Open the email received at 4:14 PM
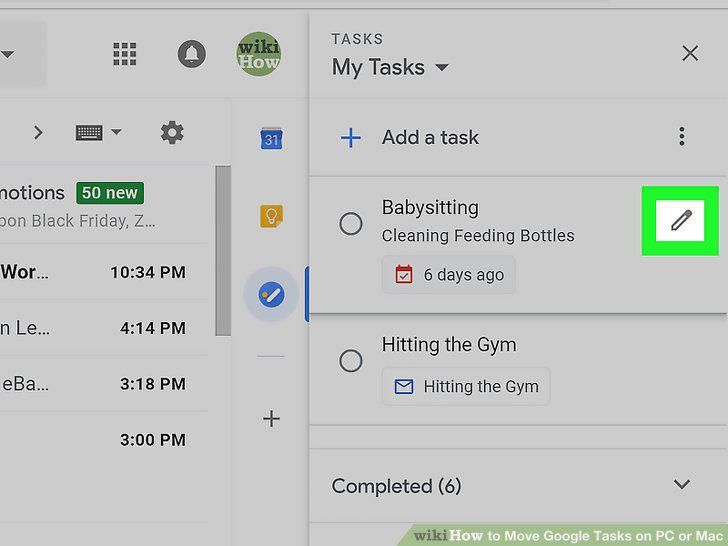This screenshot has width=728, height=546. [103, 328]
